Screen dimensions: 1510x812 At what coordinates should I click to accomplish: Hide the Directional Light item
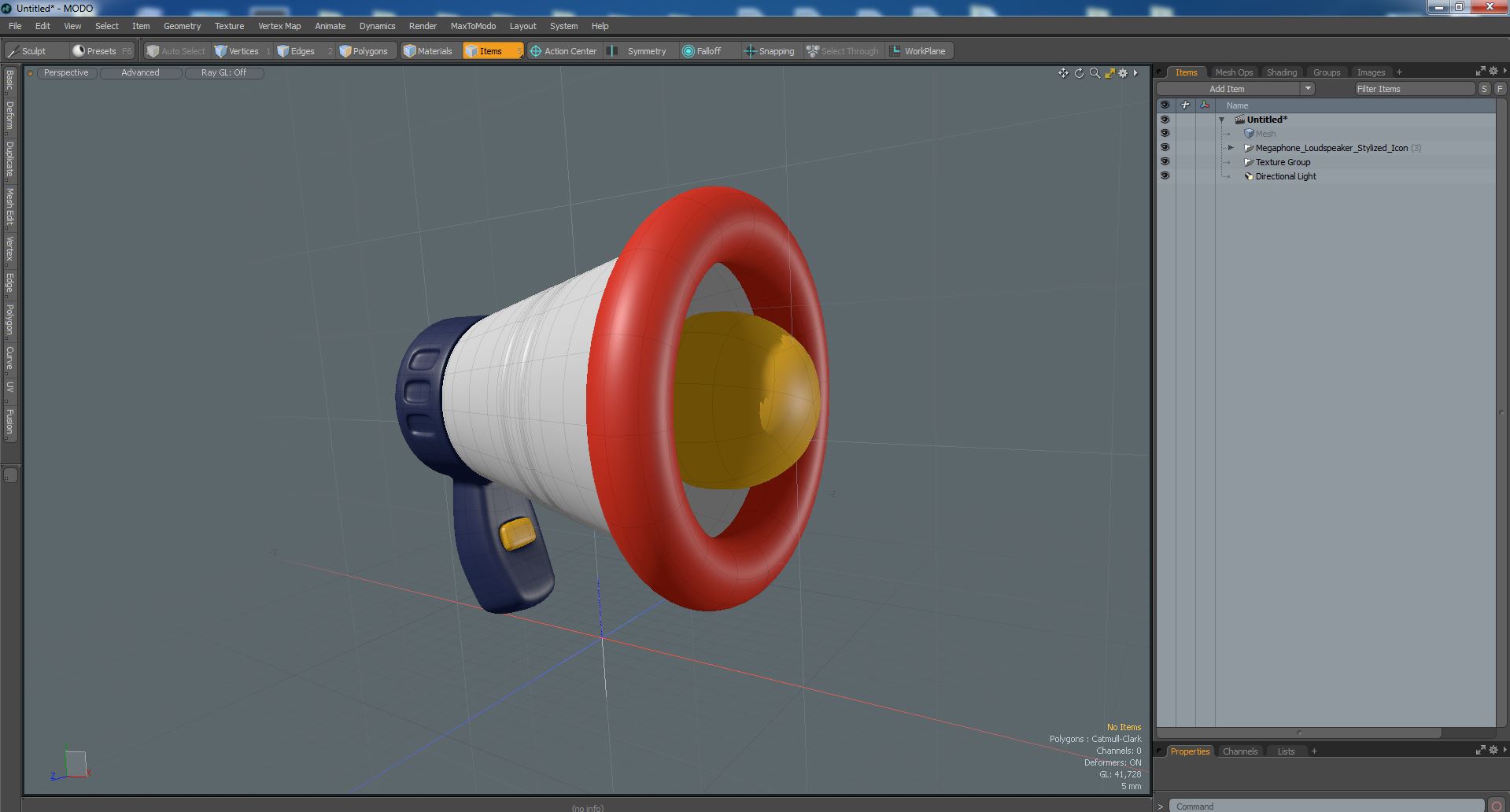[1165, 176]
